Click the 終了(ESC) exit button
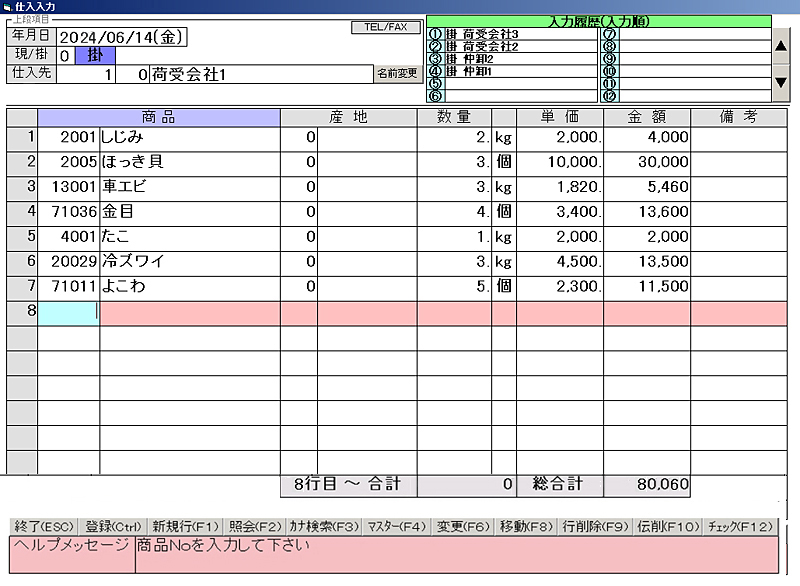The width and height of the screenshot is (800, 586). (x=44, y=526)
